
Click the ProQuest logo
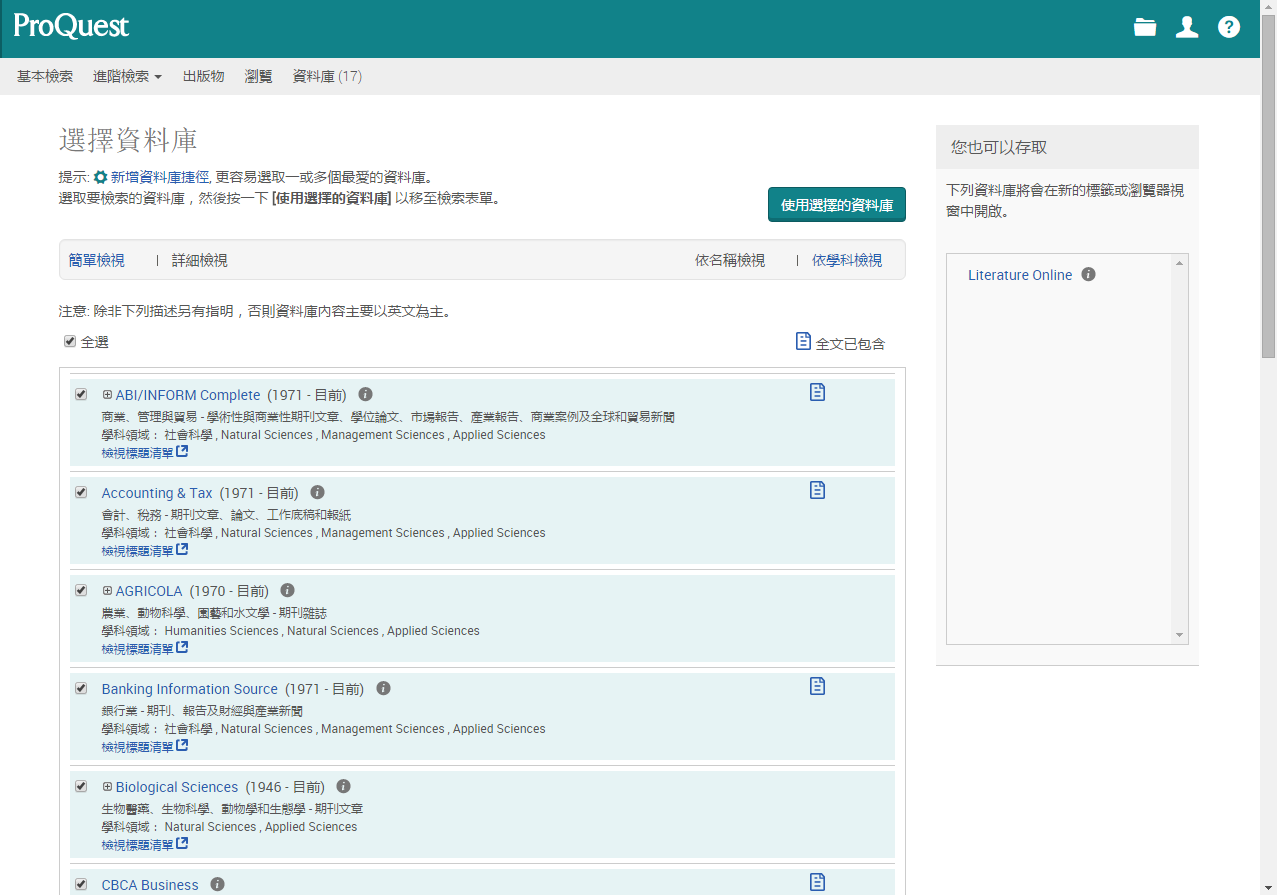point(72,27)
